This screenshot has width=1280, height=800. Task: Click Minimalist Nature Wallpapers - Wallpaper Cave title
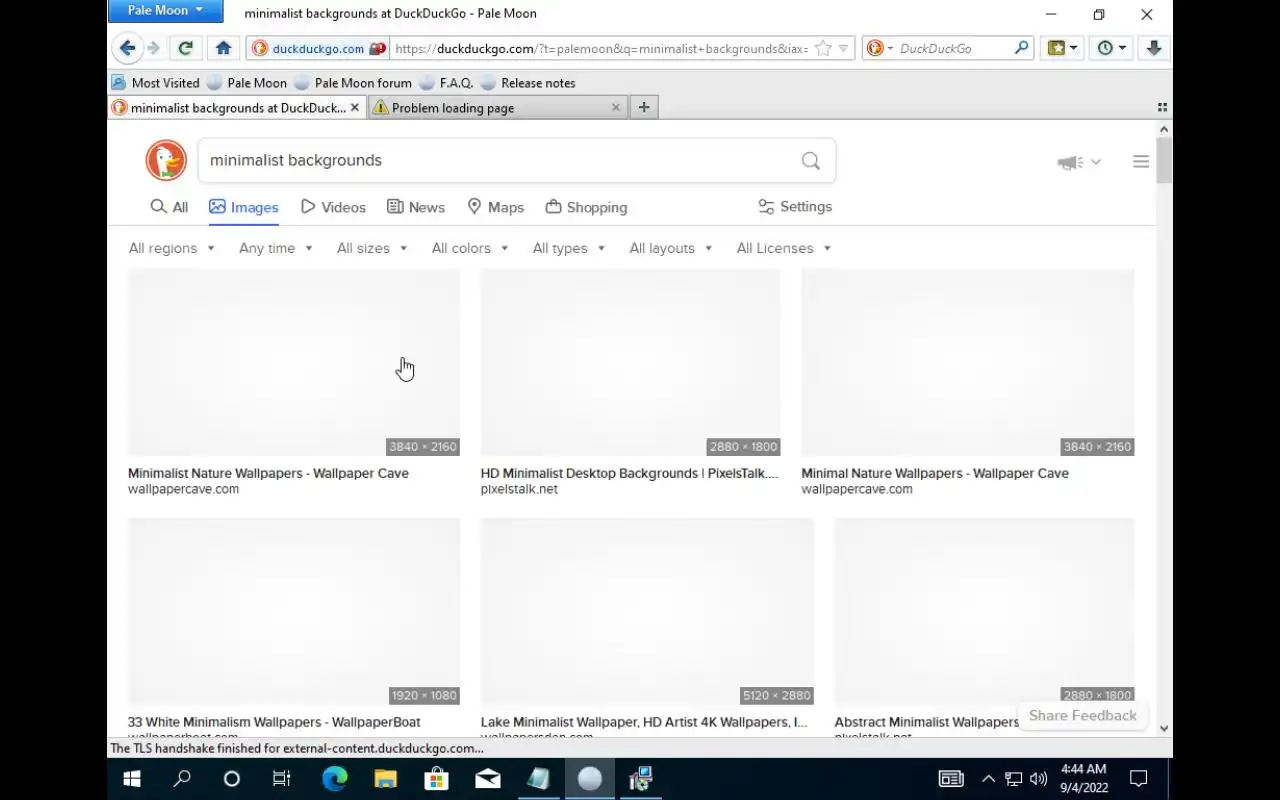pyautogui.click(x=268, y=473)
